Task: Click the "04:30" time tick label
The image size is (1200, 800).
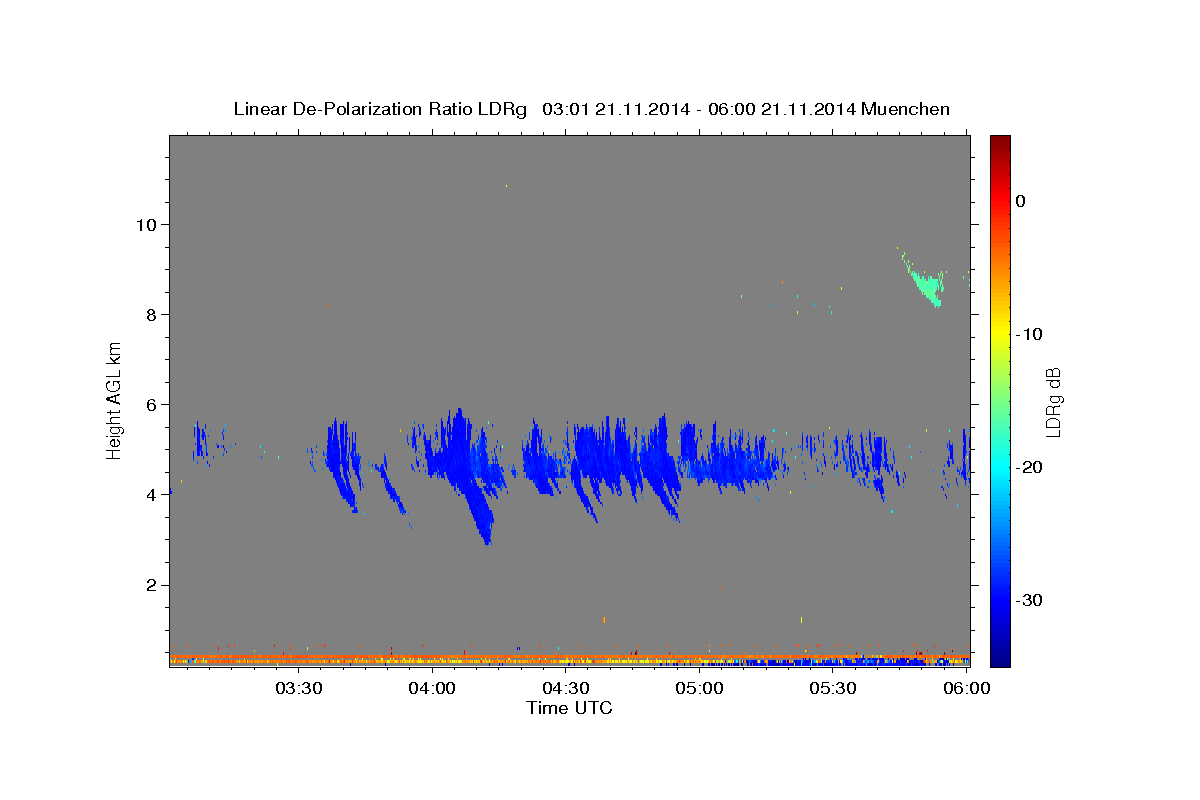Action: (566, 688)
